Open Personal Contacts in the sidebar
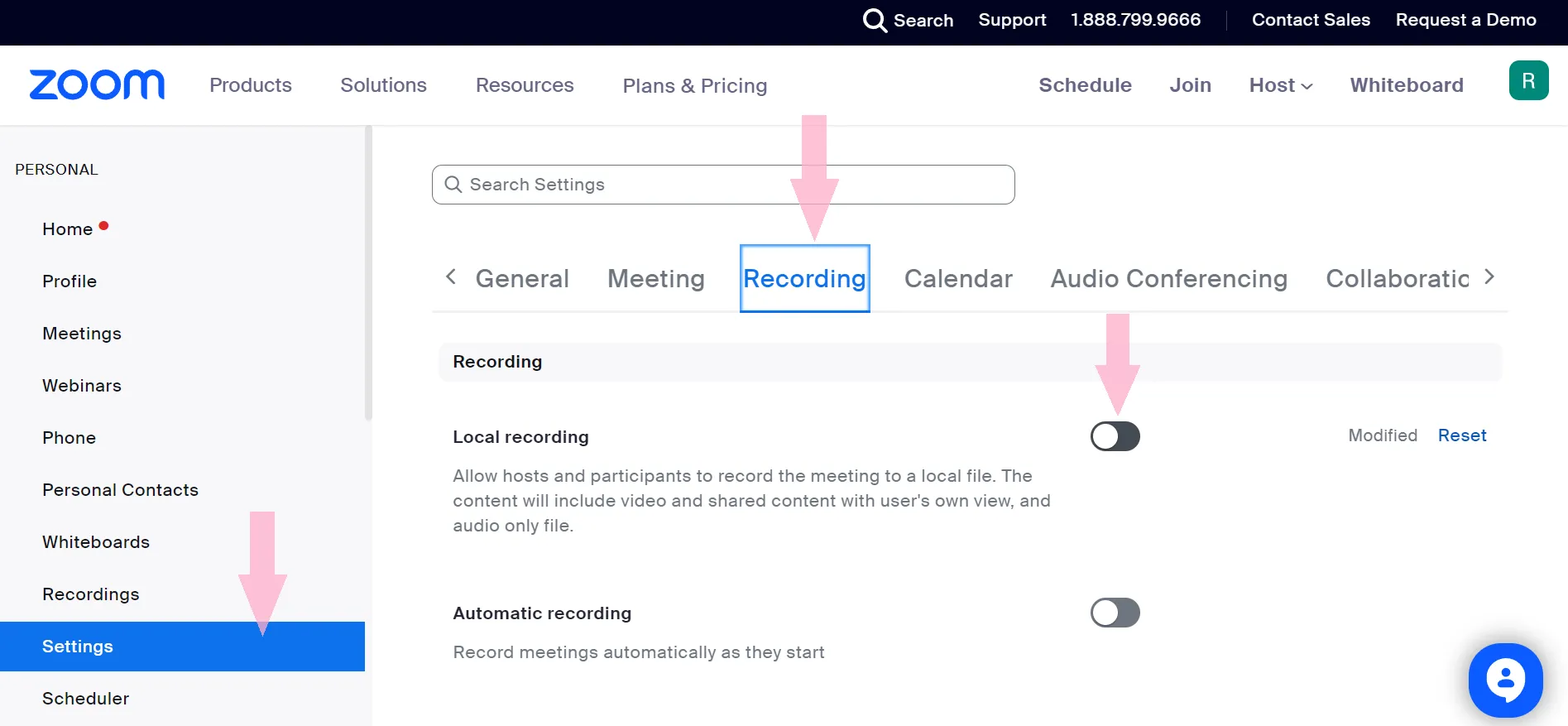Image resolution: width=1568 pixels, height=726 pixels. coord(120,490)
